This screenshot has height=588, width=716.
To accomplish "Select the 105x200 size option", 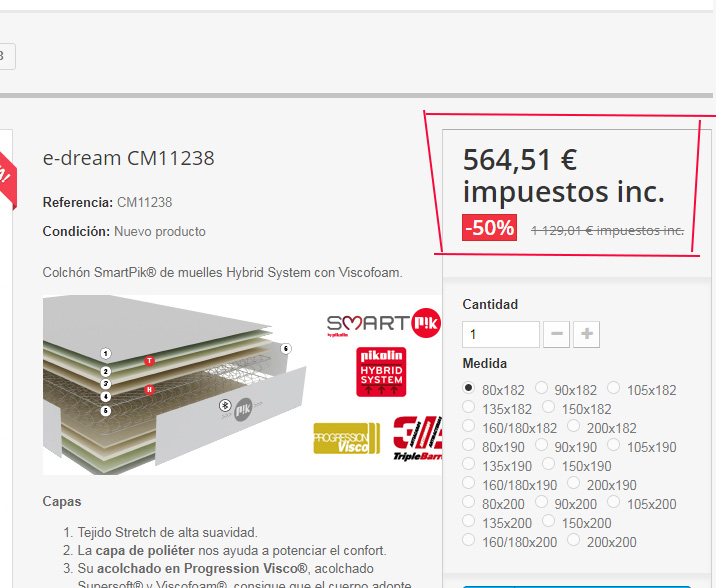I will 614,501.
